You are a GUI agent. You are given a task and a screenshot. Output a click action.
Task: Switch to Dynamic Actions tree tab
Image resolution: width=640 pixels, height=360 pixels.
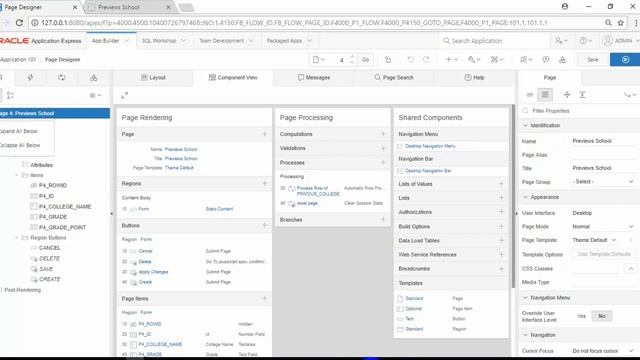[30, 78]
